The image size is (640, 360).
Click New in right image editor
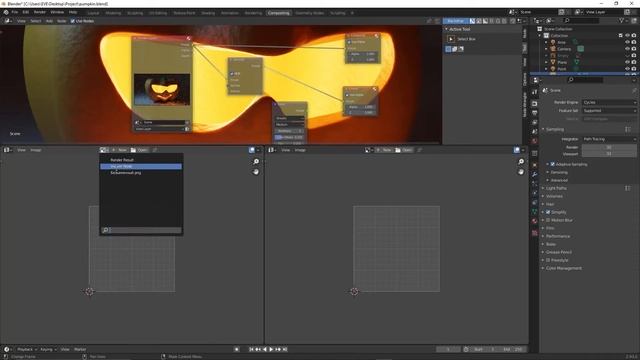point(384,150)
